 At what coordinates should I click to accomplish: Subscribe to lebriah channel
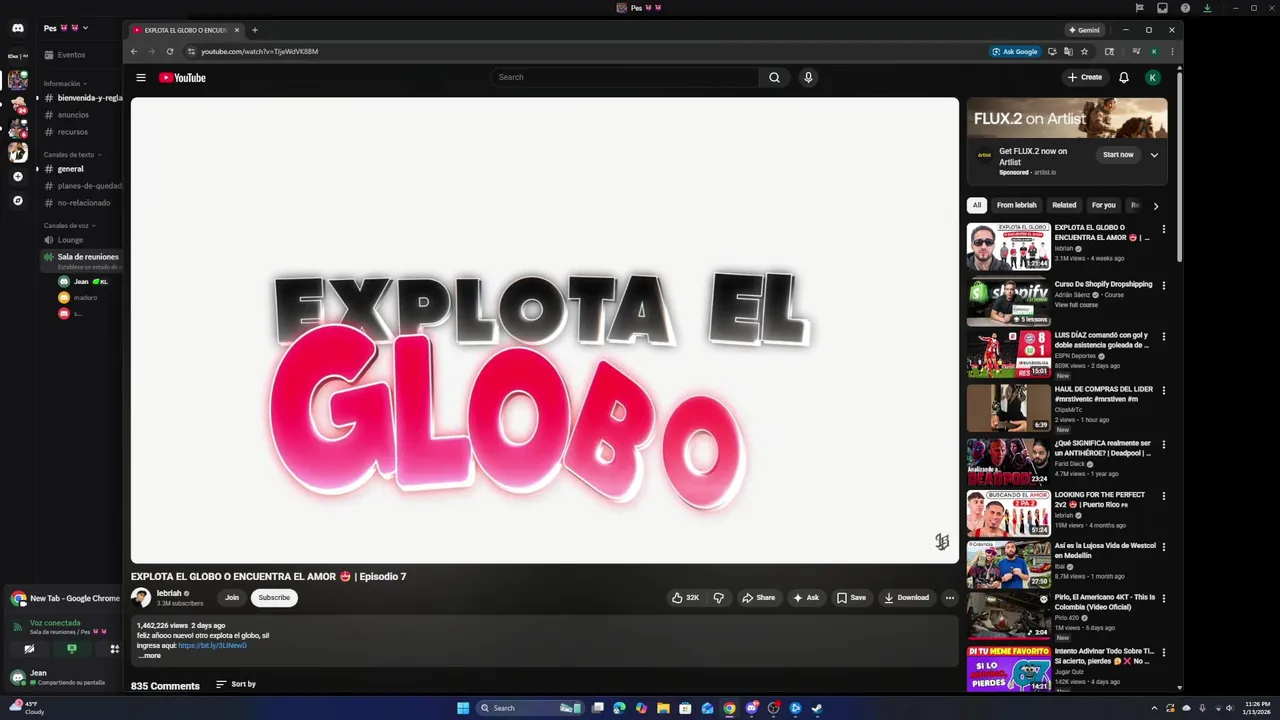pos(274,598)
